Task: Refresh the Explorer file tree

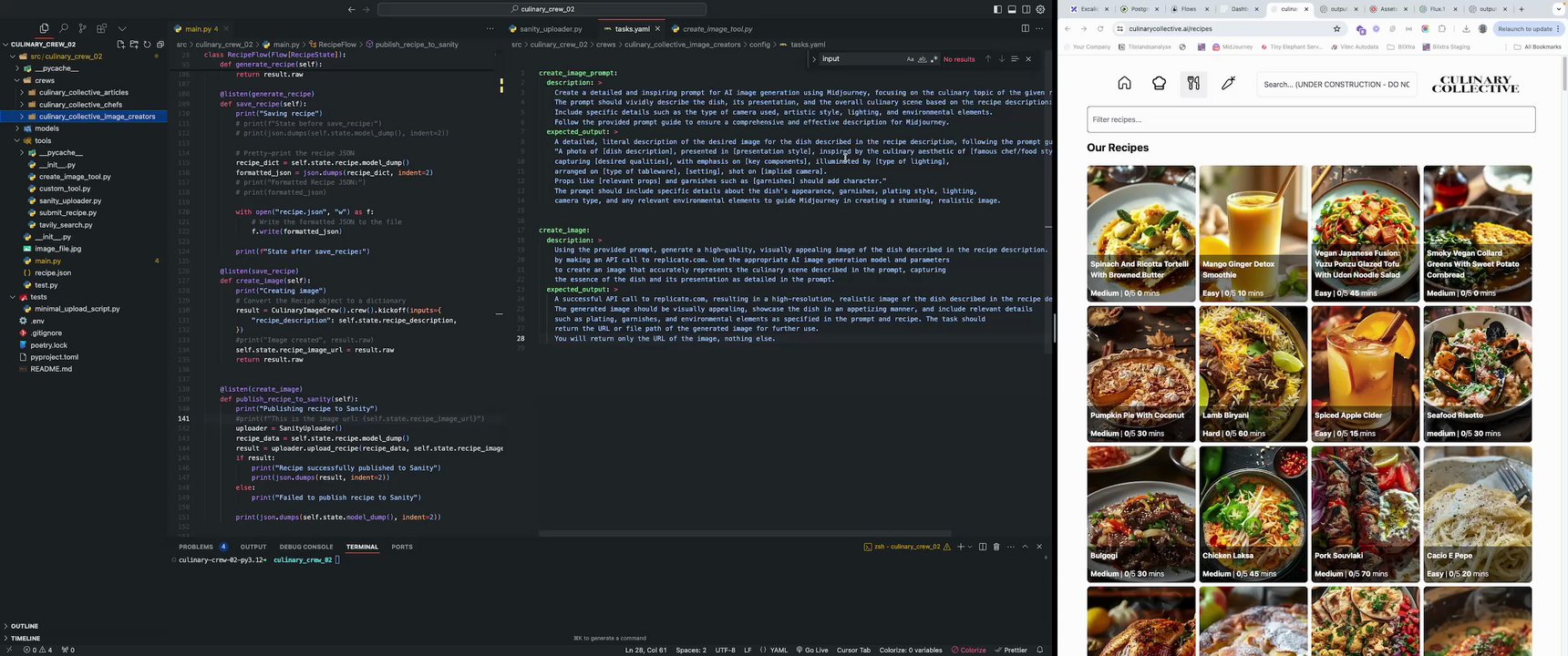Action: [x=147, y=44]
